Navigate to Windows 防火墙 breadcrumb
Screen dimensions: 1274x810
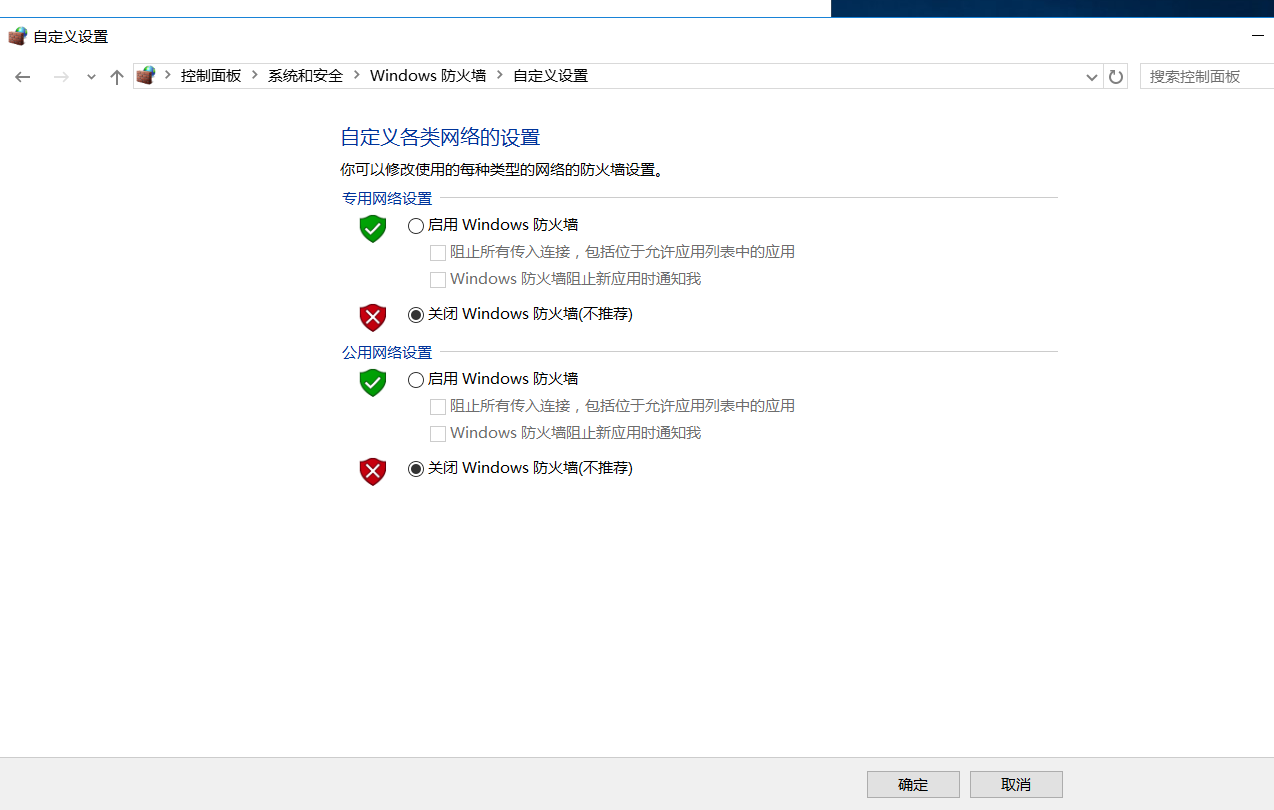point(428,76)
